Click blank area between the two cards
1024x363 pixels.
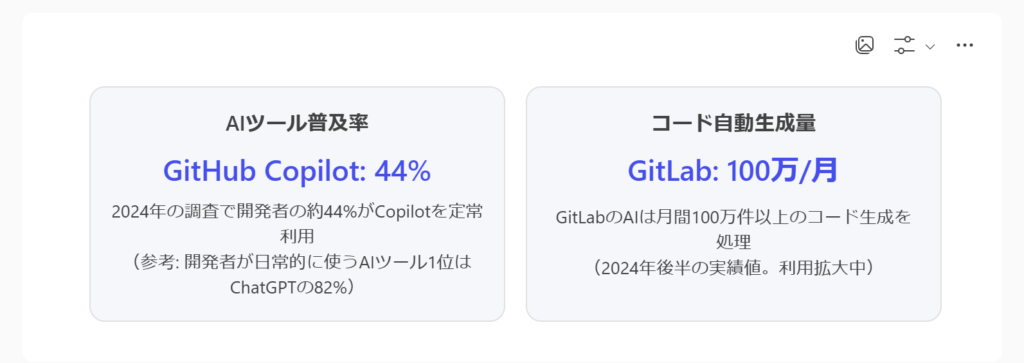click(515, 204)
